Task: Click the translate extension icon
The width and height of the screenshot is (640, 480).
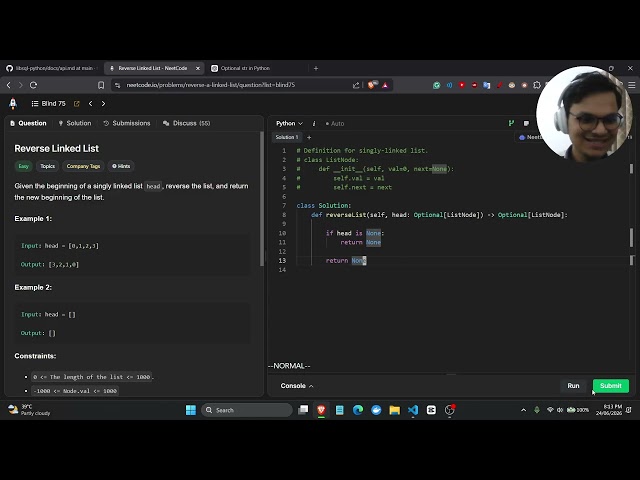Action: [487, 85]
